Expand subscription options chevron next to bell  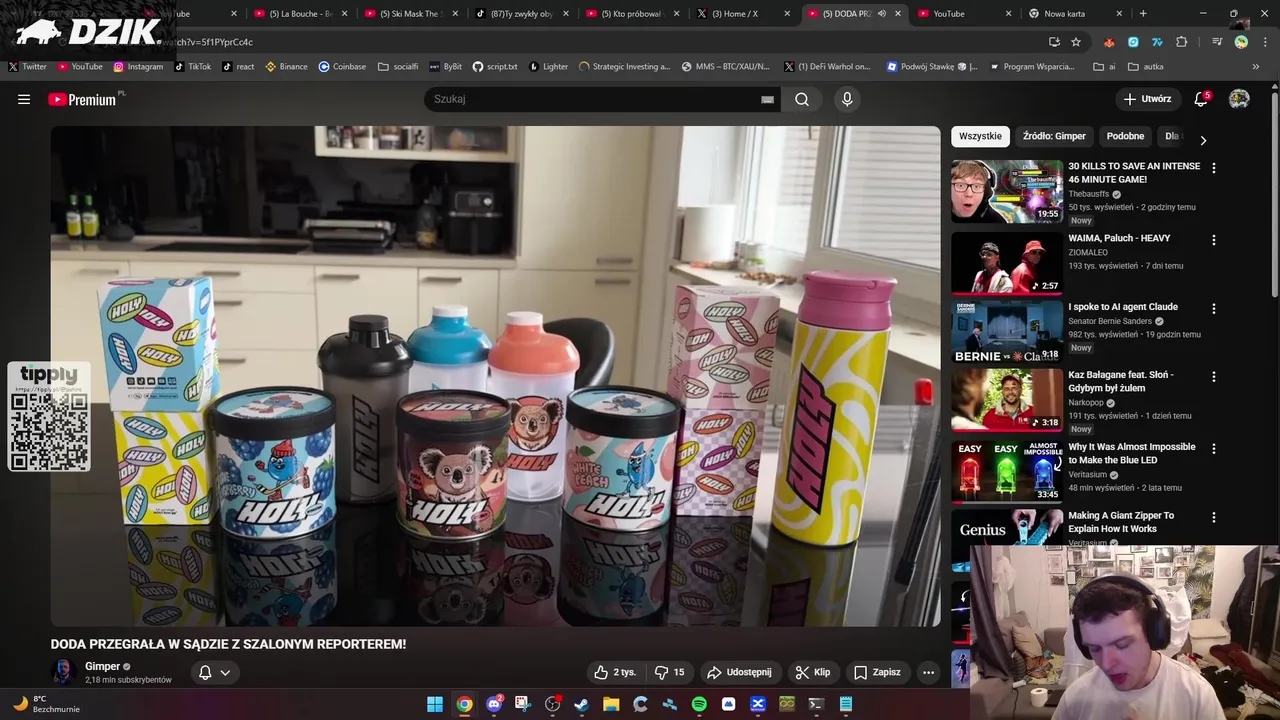tap(225, 672)
